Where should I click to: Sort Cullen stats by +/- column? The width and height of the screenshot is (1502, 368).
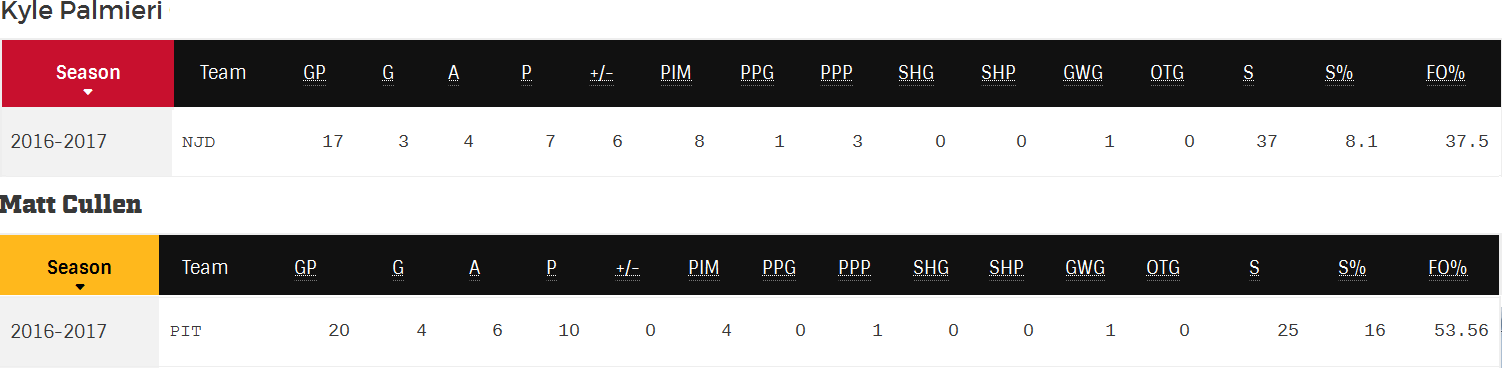pos(627,268)
